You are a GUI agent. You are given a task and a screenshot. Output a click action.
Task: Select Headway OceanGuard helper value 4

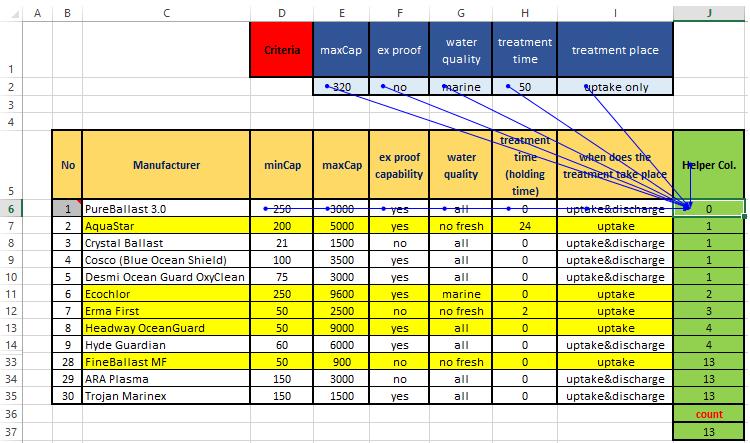(x=709, y=328)
